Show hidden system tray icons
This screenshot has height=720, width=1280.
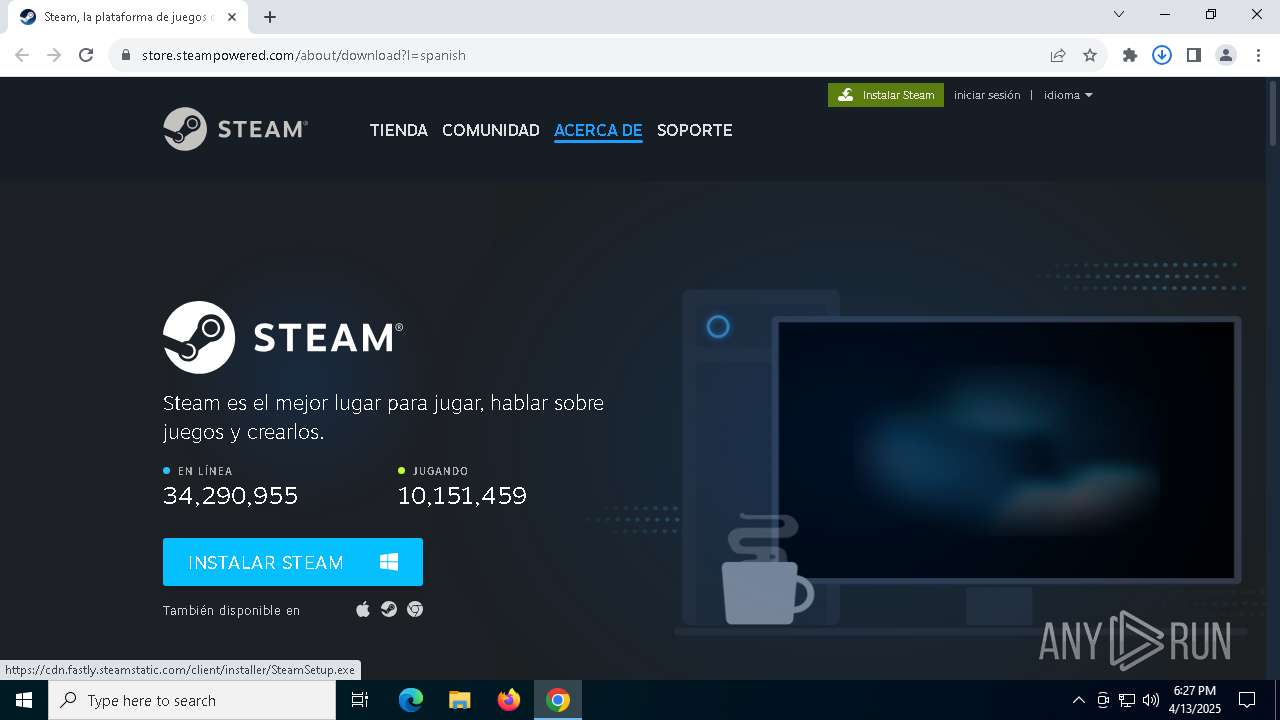tap(1078, 700)
